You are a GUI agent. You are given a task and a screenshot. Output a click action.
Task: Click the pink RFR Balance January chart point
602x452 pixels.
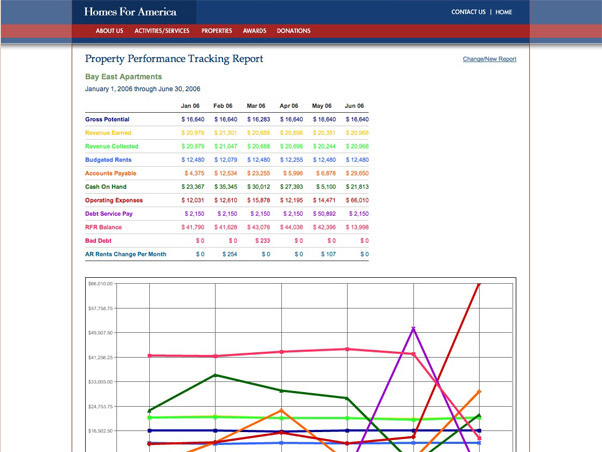pyautogui.click(x=149, y=356)
